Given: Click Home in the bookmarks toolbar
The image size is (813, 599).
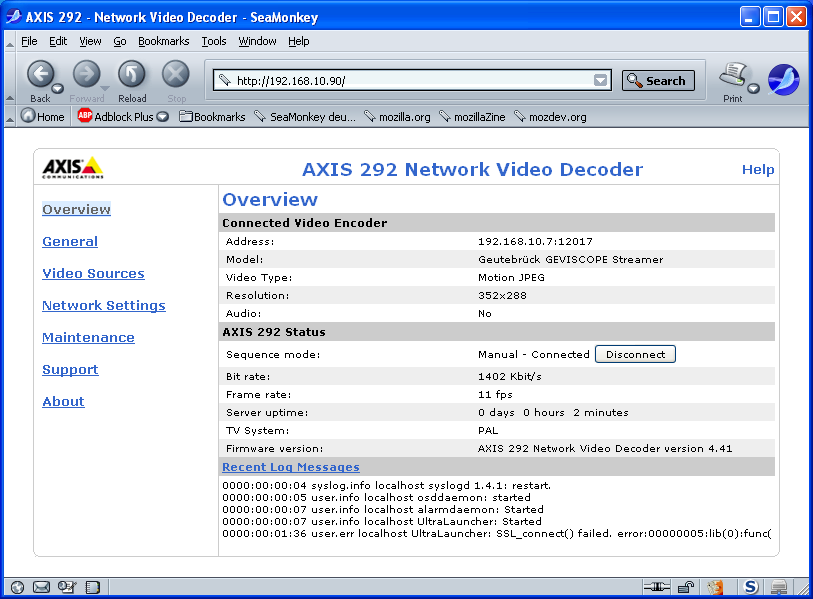Looking at the screenshot, I should coord(42,117).
